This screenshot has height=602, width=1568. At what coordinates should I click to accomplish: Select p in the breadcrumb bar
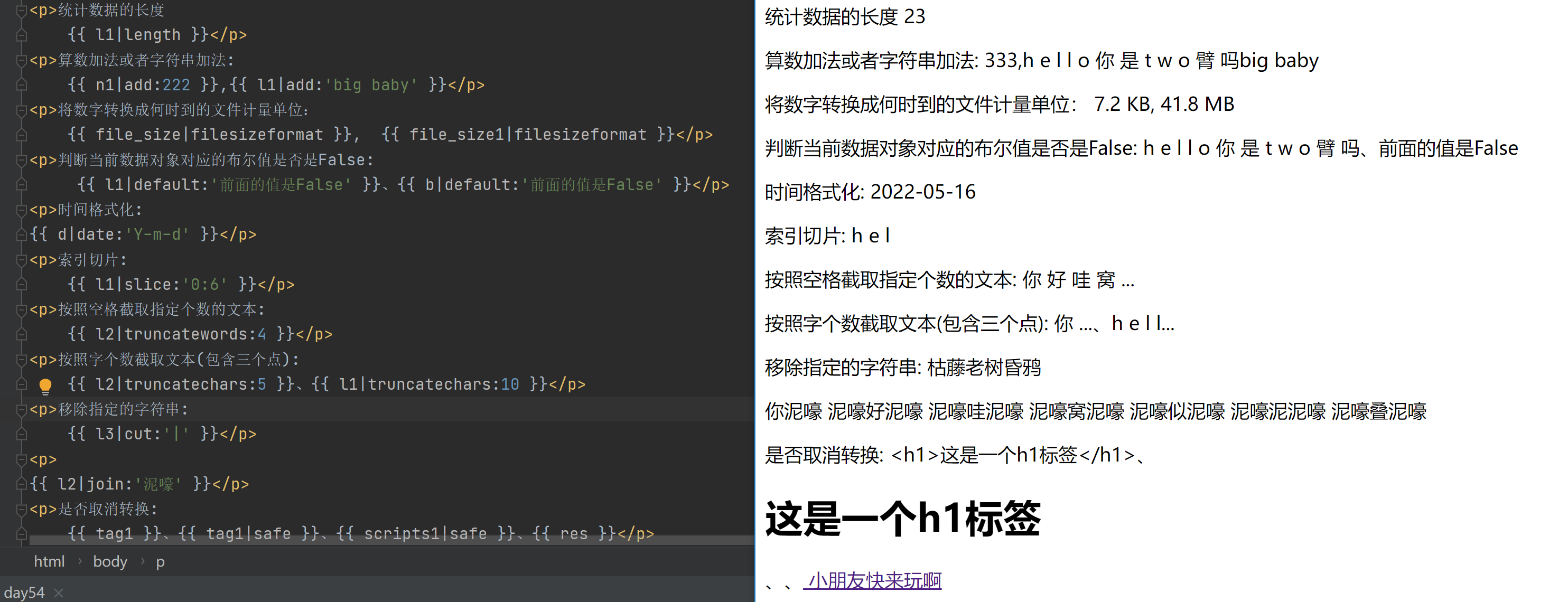[x=160, y=562]
